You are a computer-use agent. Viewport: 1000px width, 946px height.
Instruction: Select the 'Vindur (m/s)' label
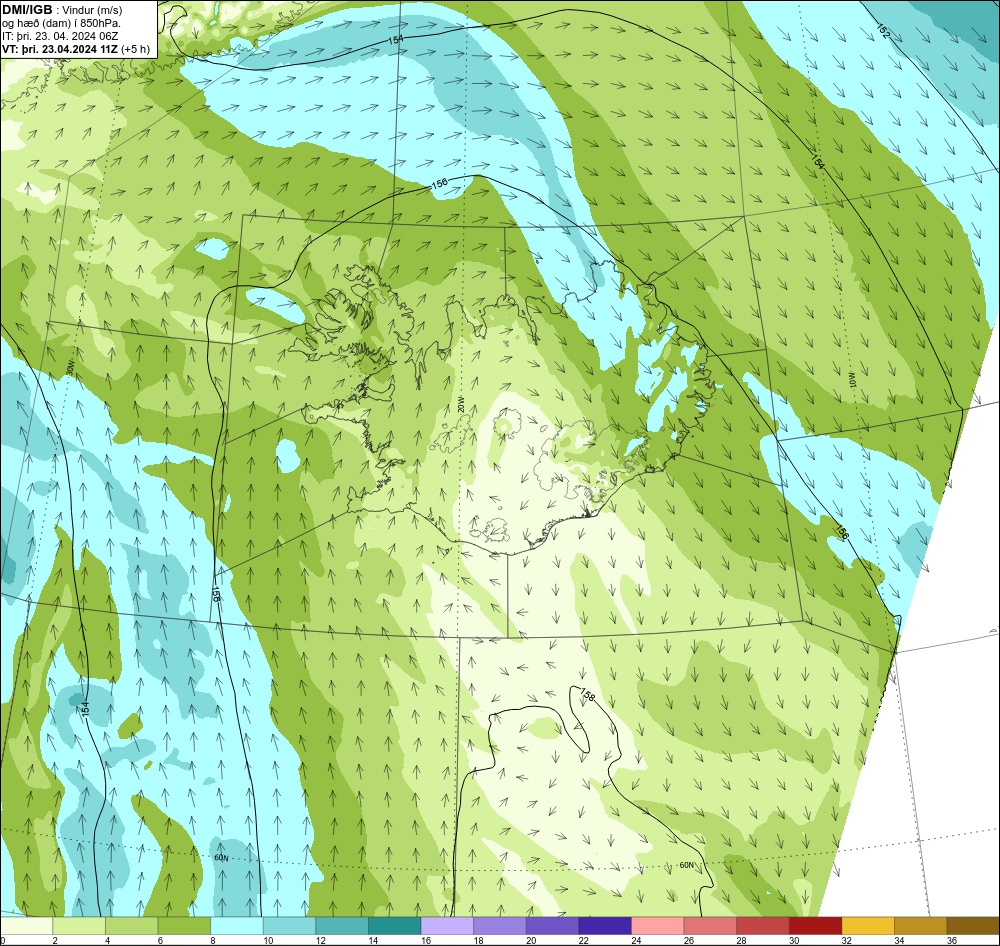click(x=92, y=10)
